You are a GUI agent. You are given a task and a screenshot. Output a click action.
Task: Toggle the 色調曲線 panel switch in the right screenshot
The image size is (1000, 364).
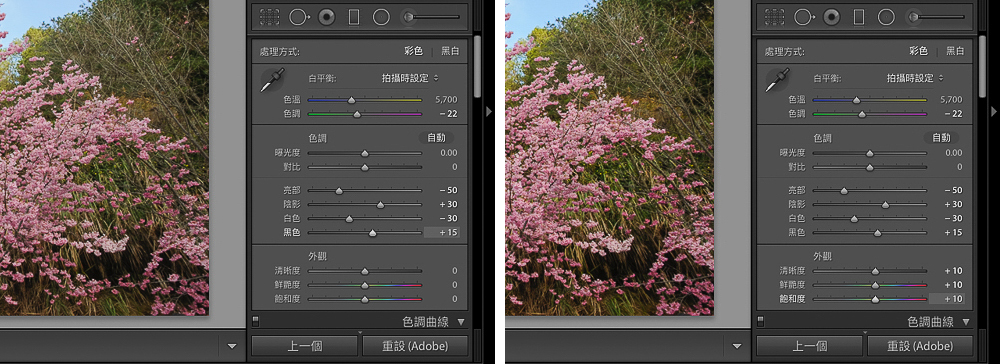761,321
